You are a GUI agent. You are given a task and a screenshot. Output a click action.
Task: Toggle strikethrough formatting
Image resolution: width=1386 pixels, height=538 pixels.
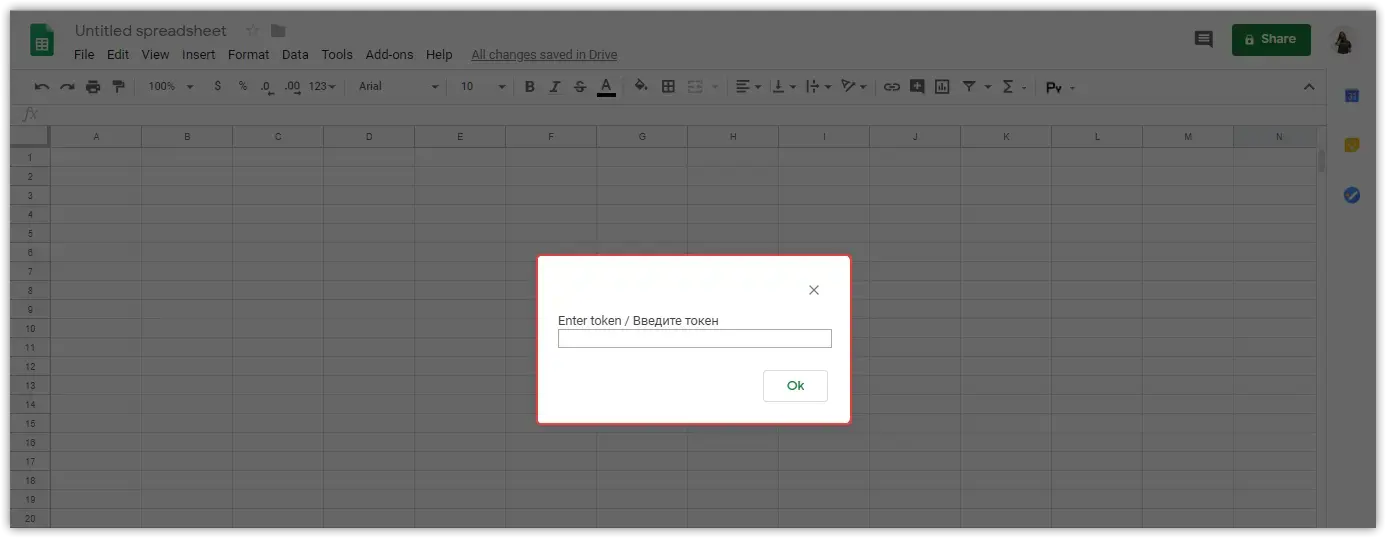(x=580, y=87)
